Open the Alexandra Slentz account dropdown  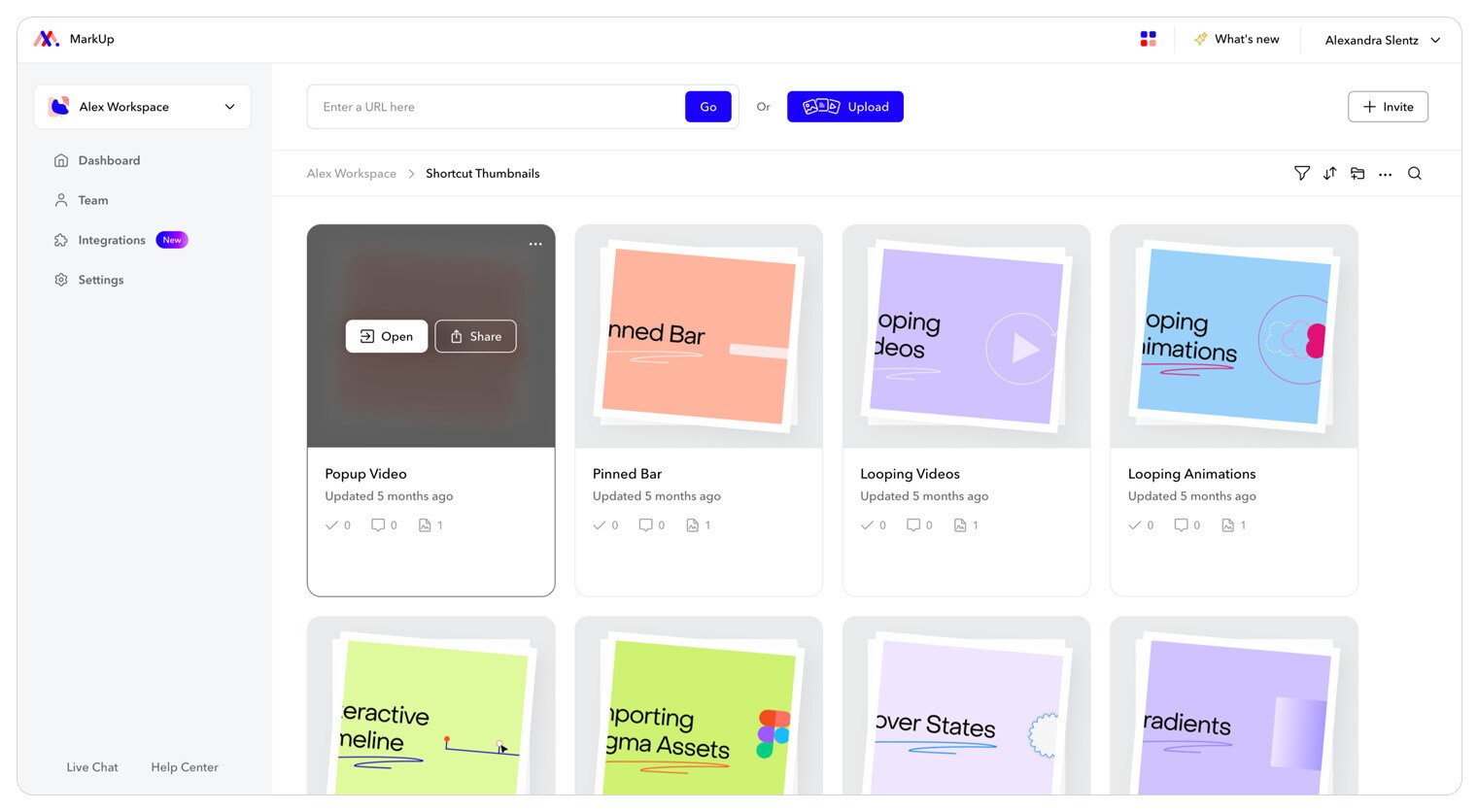tap(1381, 40)
